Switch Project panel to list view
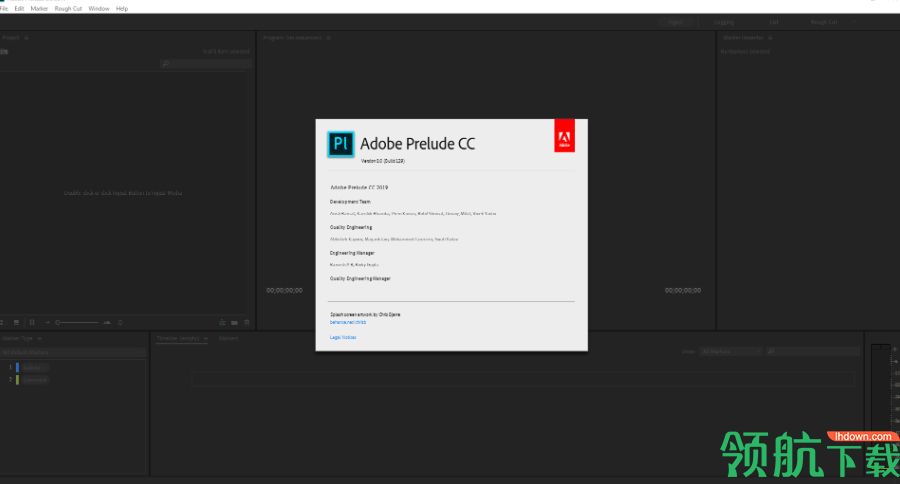The image size is (900, 484). coord(16,323)
